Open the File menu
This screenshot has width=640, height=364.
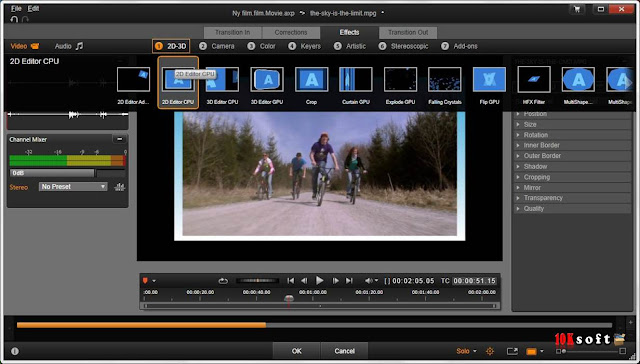16,8
